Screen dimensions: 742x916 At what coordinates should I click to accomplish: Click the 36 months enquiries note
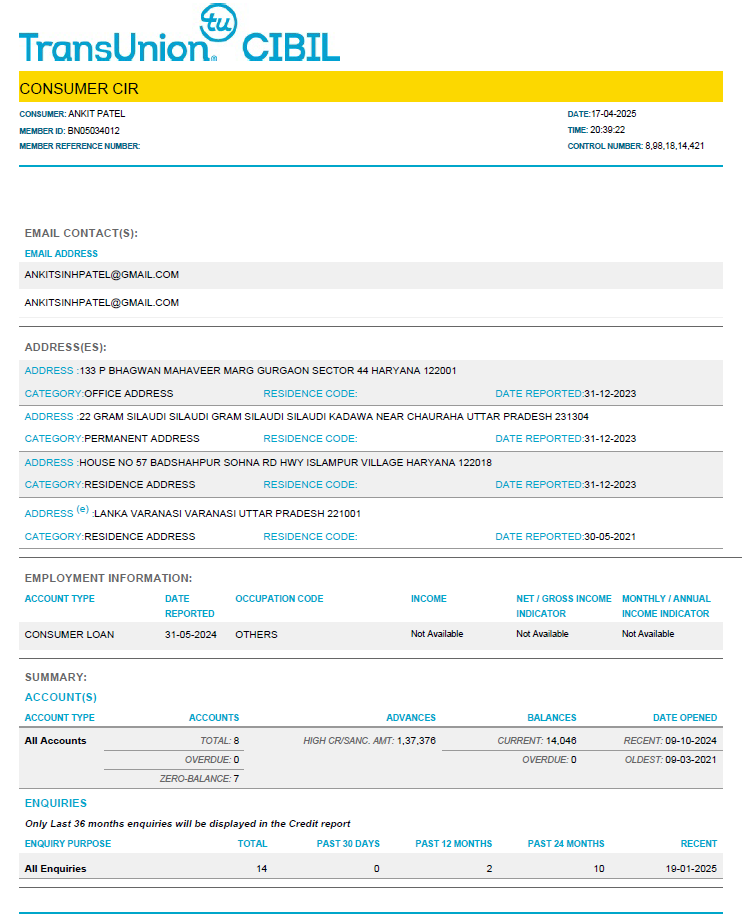[x=188, y=824]
